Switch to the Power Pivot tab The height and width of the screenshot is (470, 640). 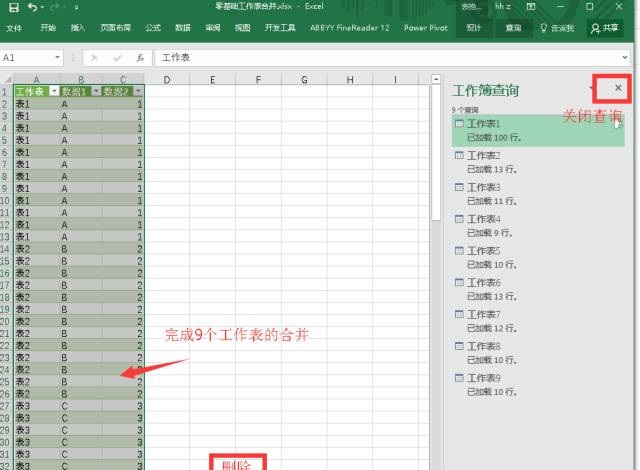(425, 28)
